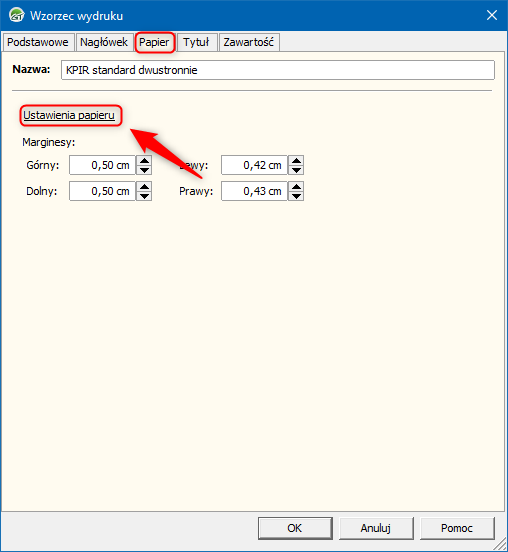This screenshot has height=552, width=508.
Task: Decrease the Lewy margin value
Action: (296, 170)
